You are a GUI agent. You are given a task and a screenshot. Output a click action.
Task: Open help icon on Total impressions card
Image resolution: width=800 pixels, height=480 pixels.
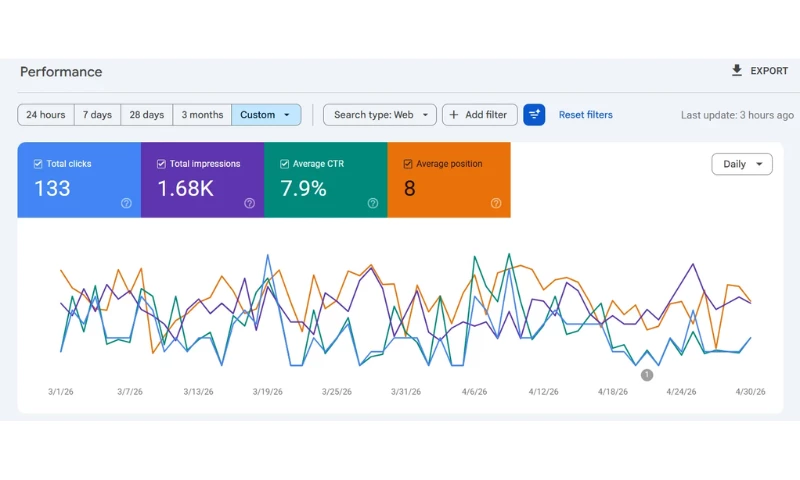pyautogui.click(x=249, y=203)
